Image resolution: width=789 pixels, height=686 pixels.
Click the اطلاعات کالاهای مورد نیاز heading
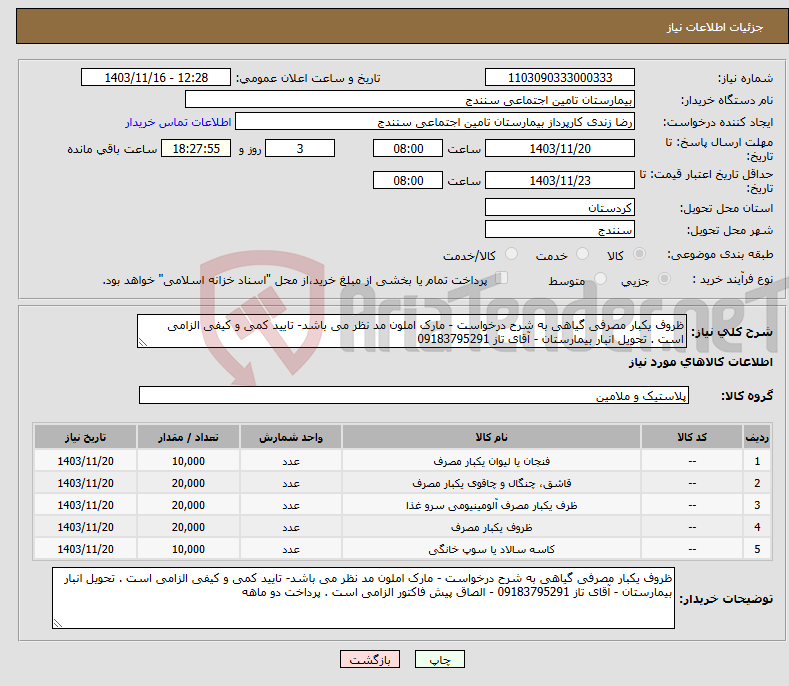[700, 362]
